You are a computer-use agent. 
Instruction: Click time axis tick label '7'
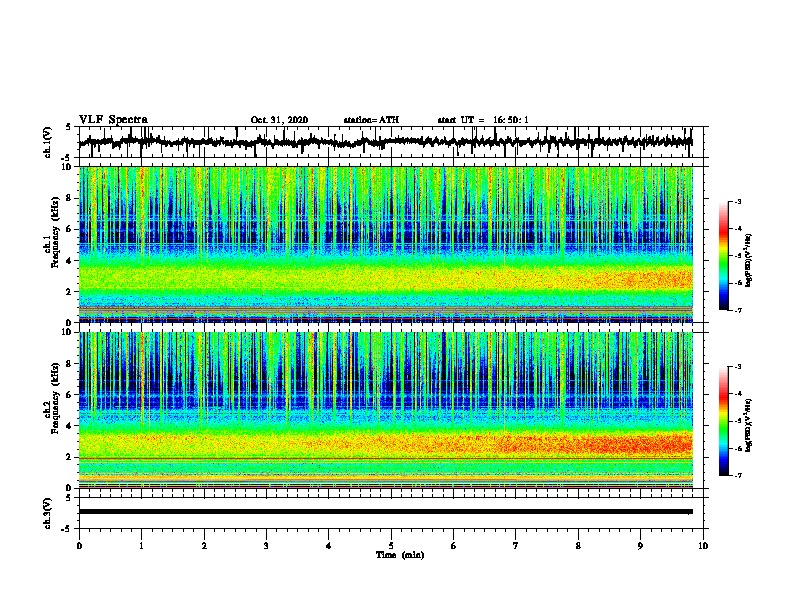[516, 546]
